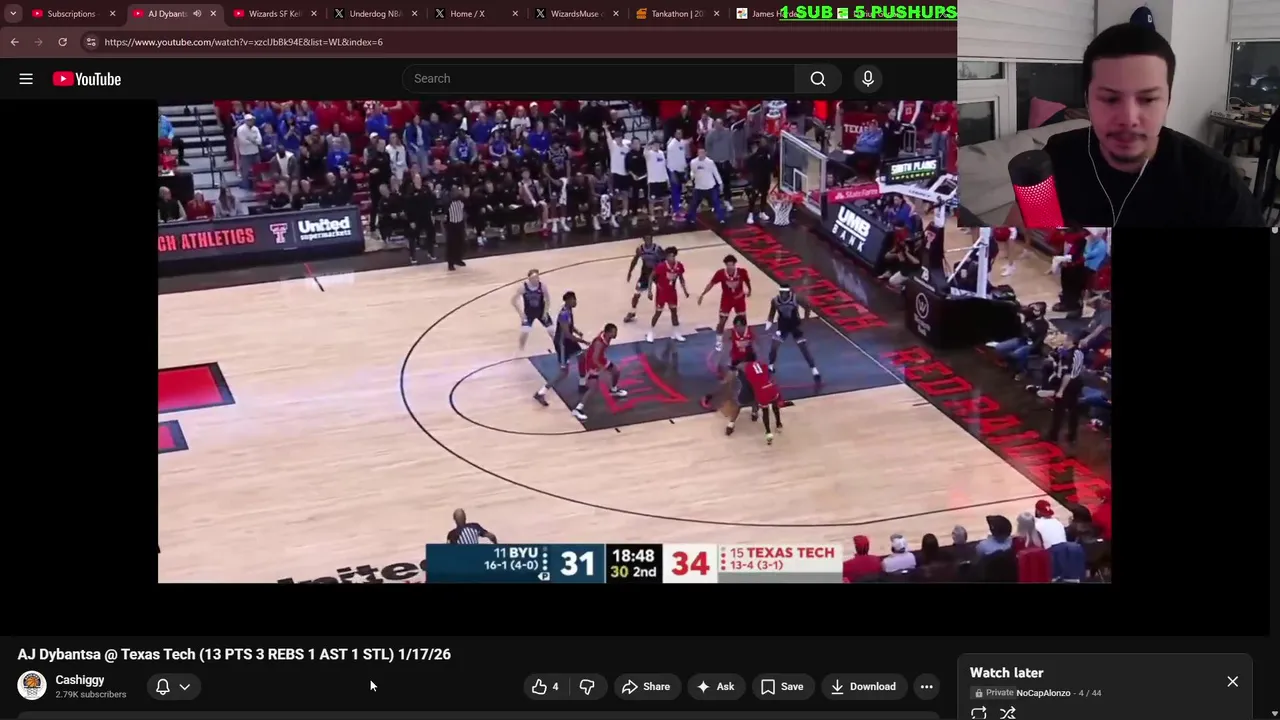The image size is (1280, 720).
Task: Go to YouTube home via logo
Action: 87,79
